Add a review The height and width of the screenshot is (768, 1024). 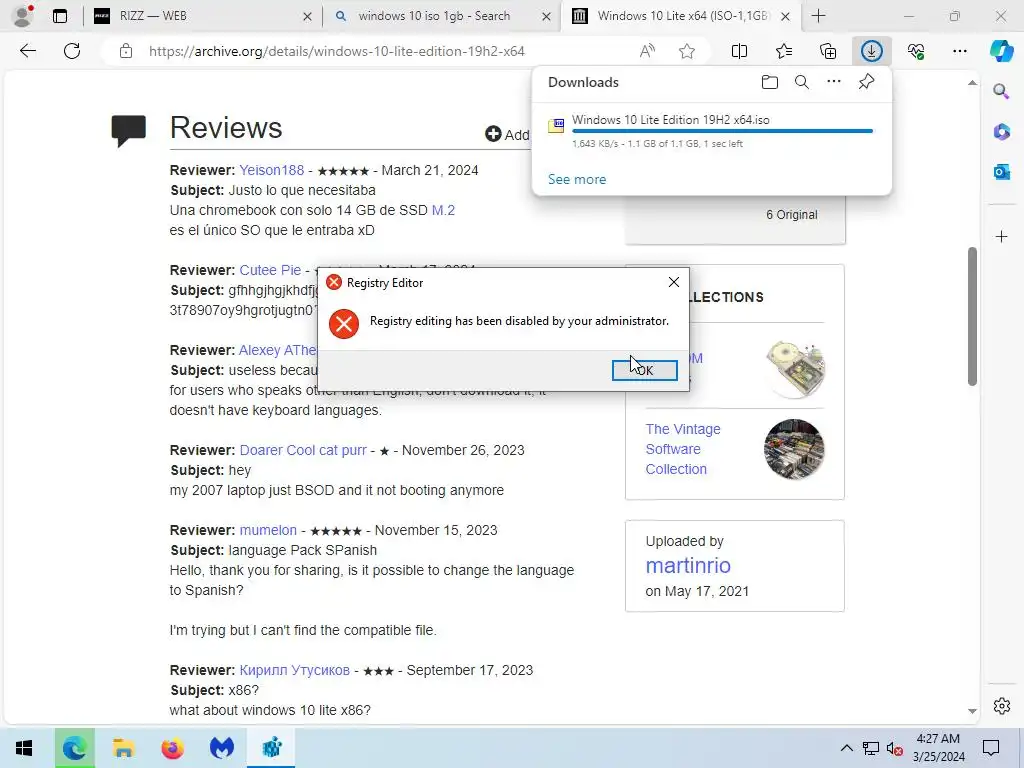tap(508, 135)
